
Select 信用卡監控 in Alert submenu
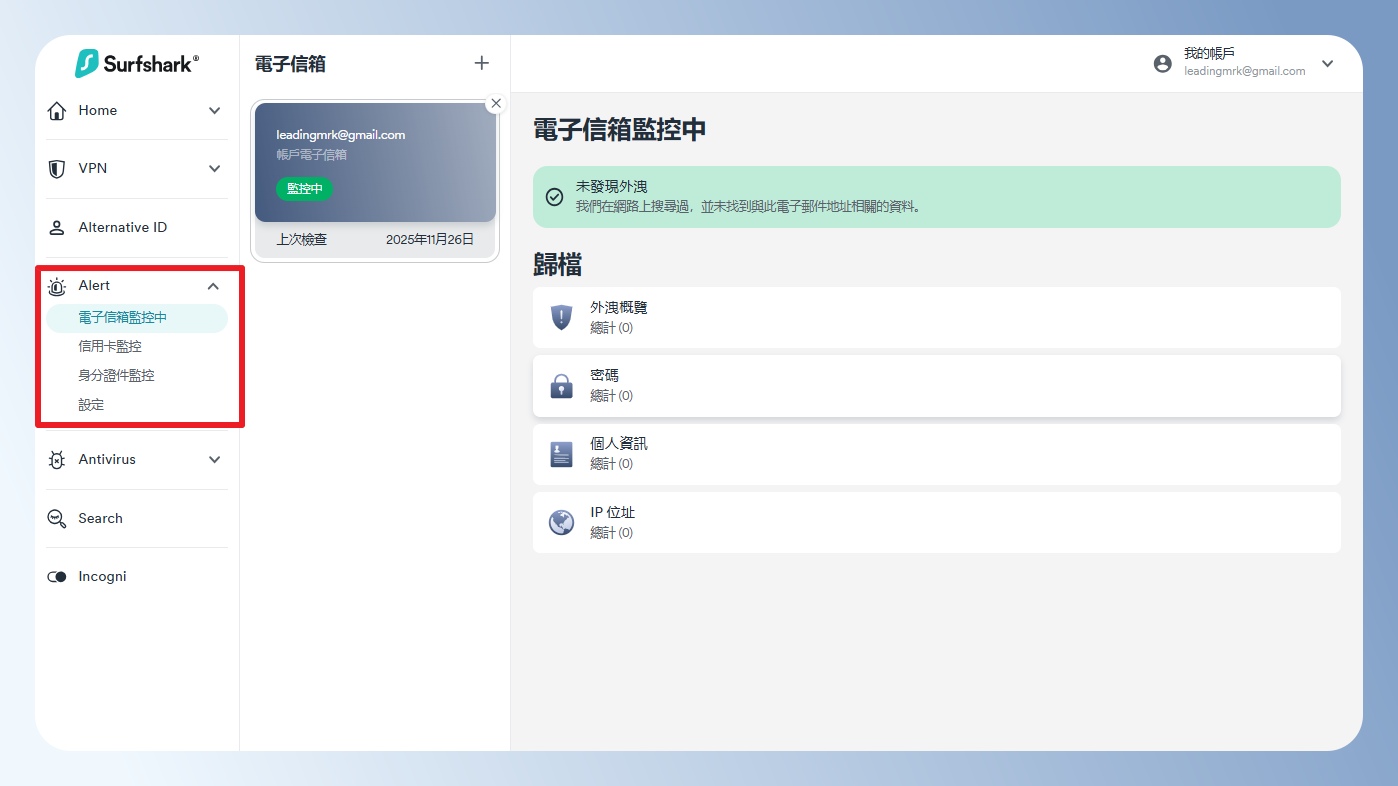(110, 347)
